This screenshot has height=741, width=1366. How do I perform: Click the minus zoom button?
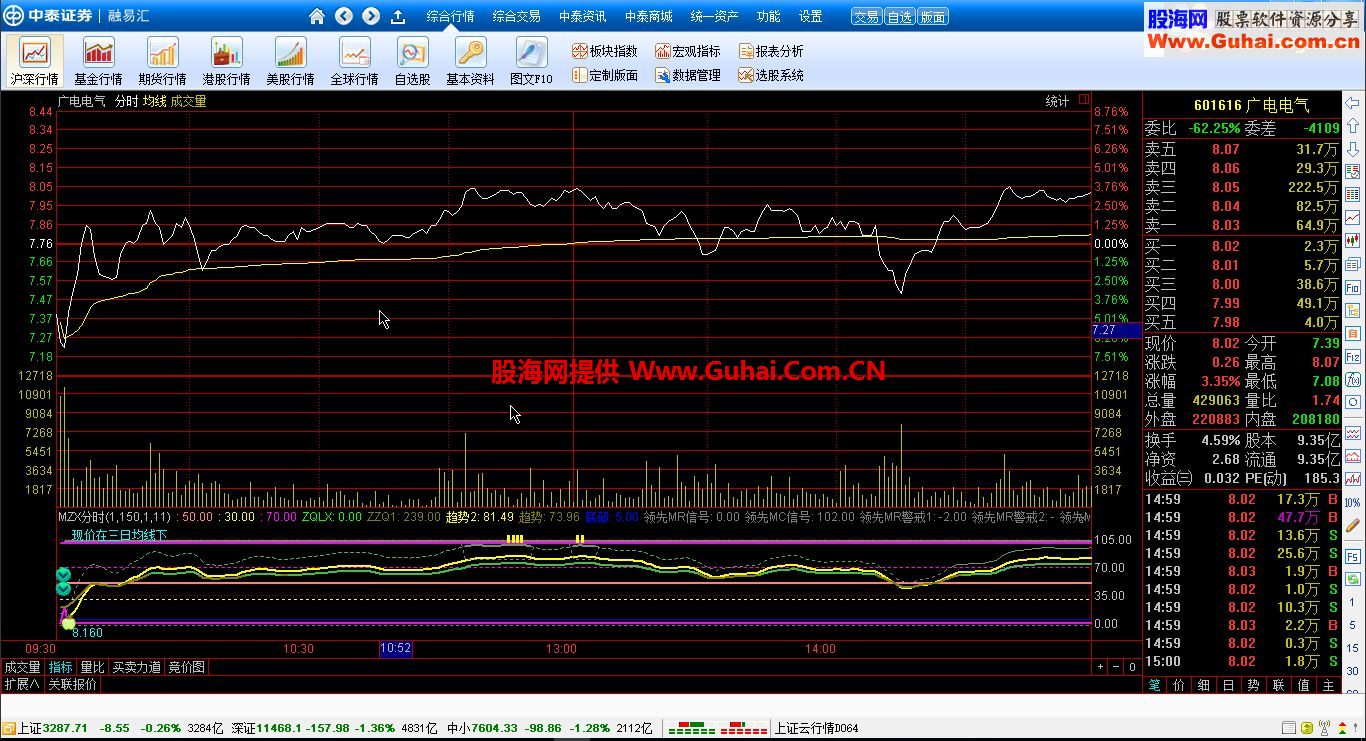tap(1116, 667)
